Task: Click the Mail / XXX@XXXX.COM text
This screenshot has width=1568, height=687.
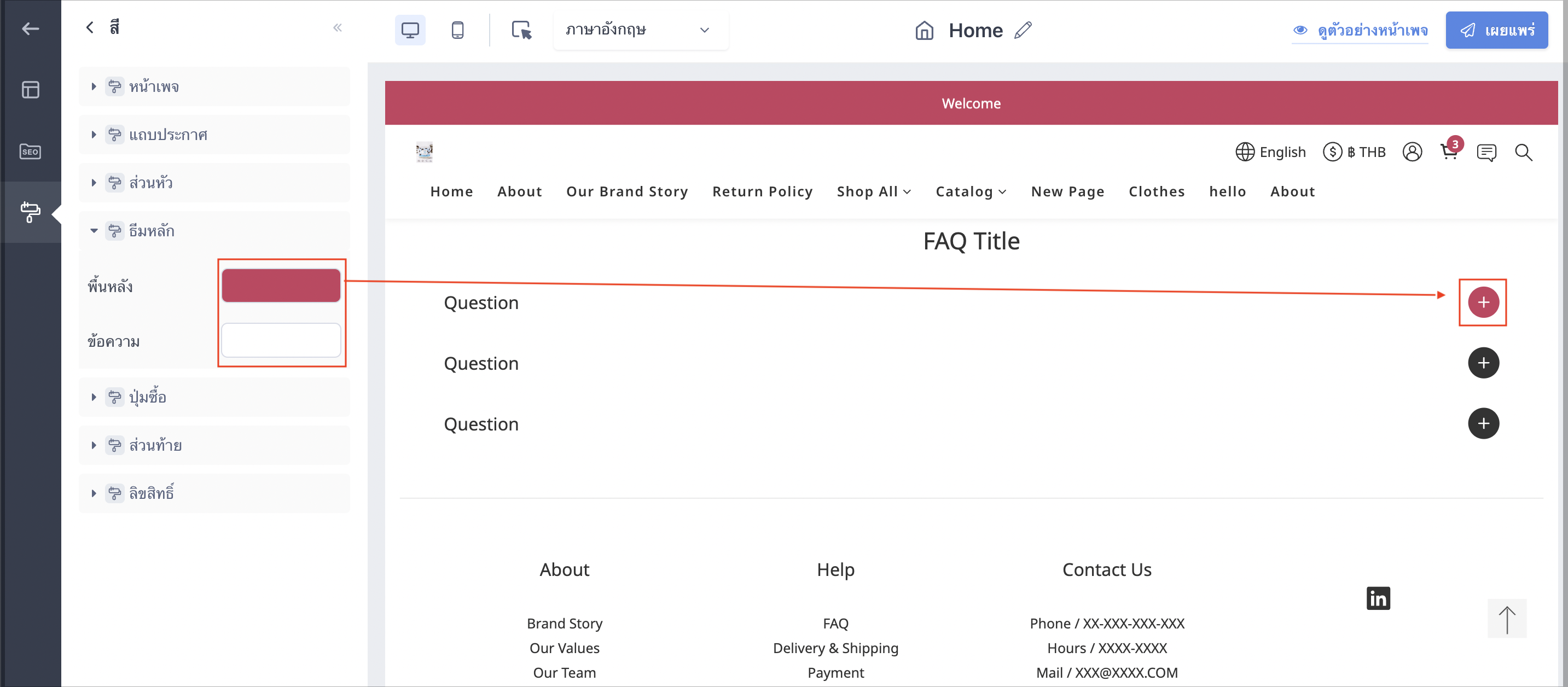Action: click(x=1107, y=672)
